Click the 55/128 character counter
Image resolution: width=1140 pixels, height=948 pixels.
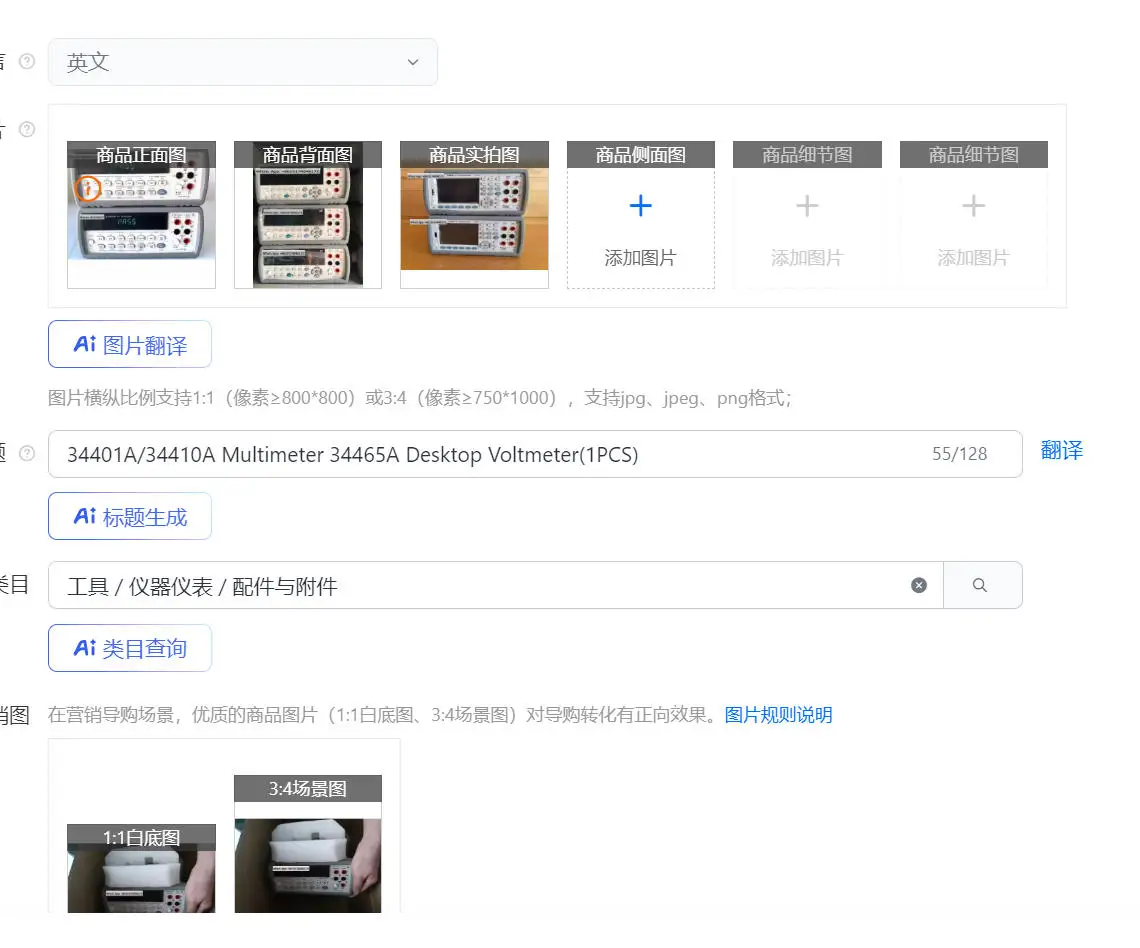point(960,454)
